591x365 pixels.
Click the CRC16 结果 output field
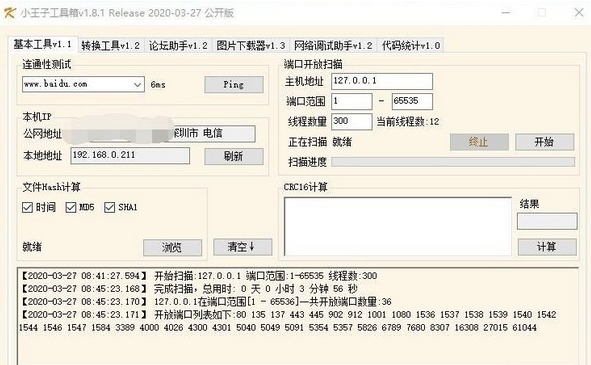(x=547, y=221)
